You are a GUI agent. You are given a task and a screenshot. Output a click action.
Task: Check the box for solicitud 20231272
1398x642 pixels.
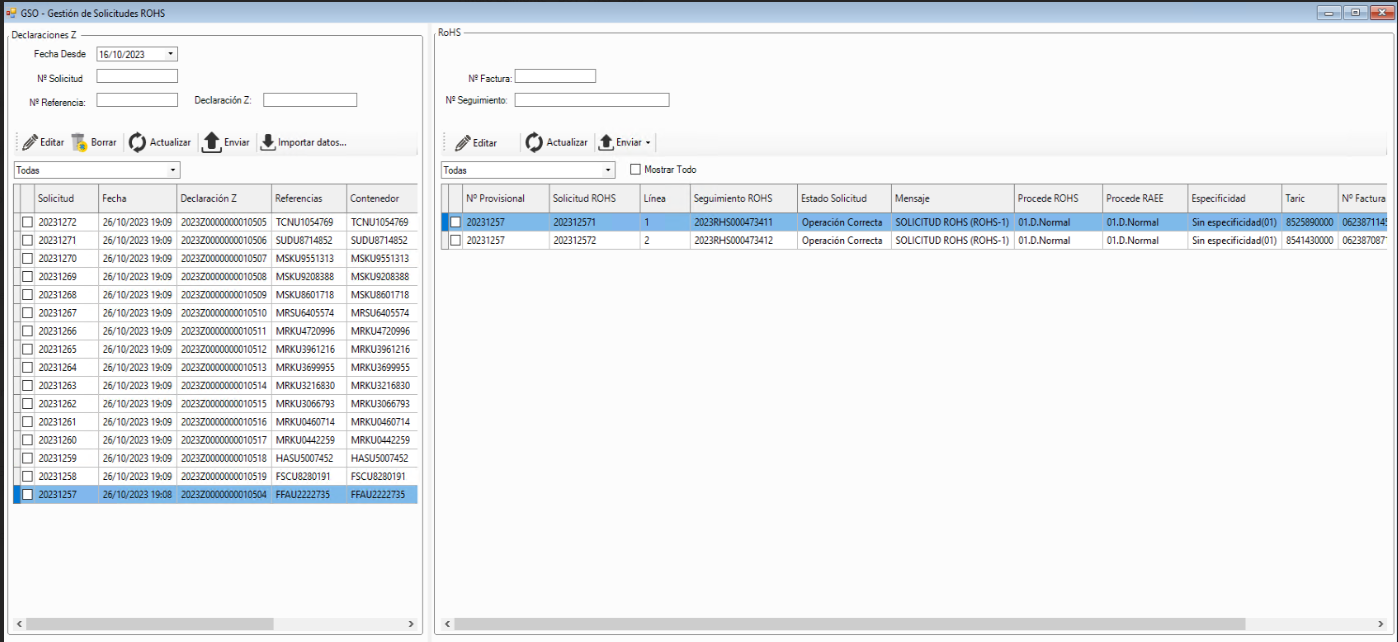click(27, 222)
